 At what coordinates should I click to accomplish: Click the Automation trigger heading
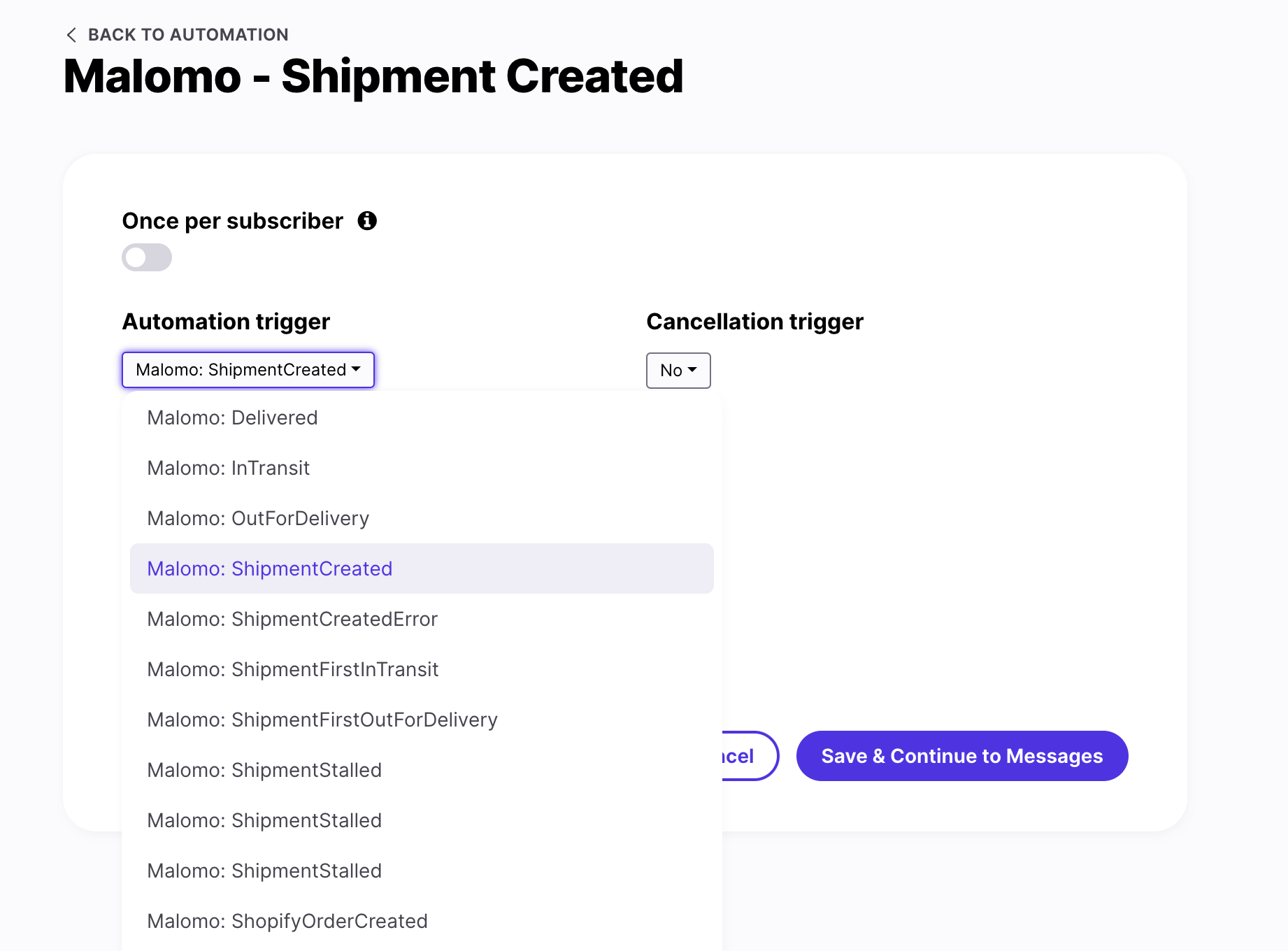pos(226,322)
